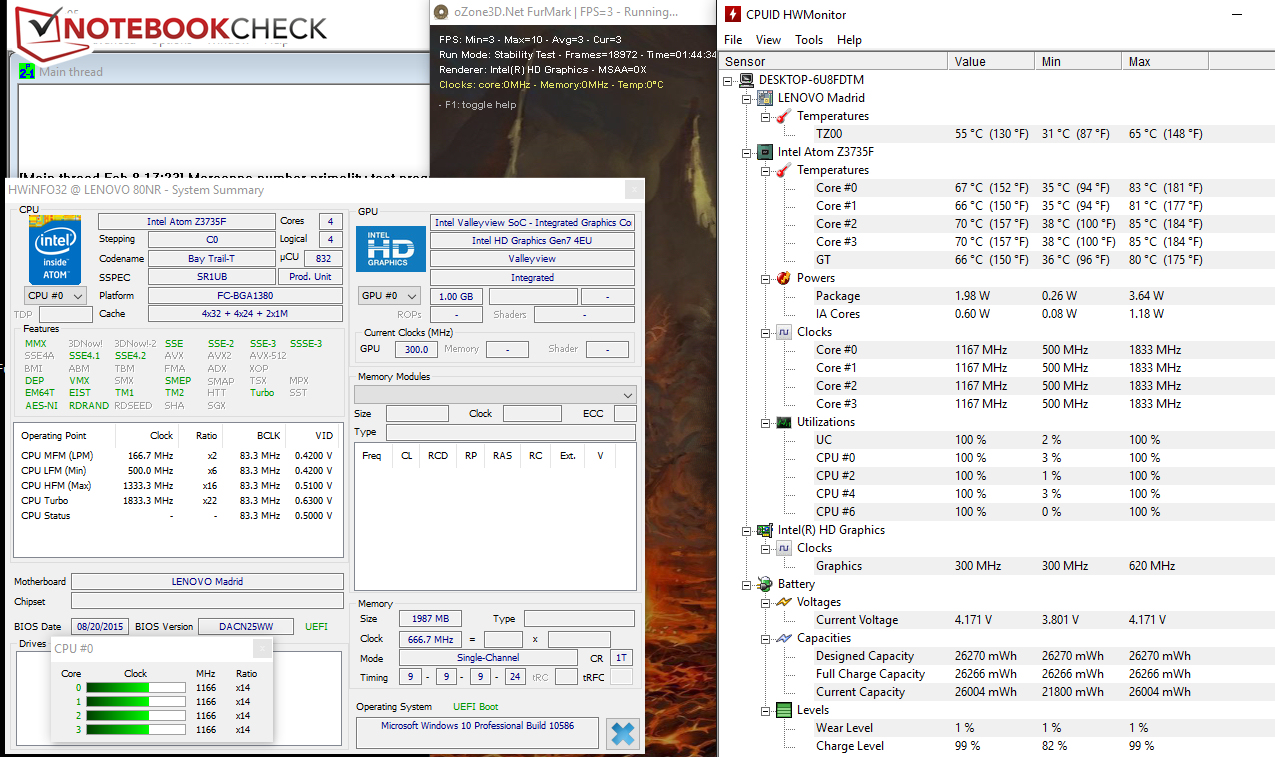Click the Core 0 clock bar in CPU #0 popup
Image resolution: width=1275 pixels, height=757 pixels.
point(136,688)
